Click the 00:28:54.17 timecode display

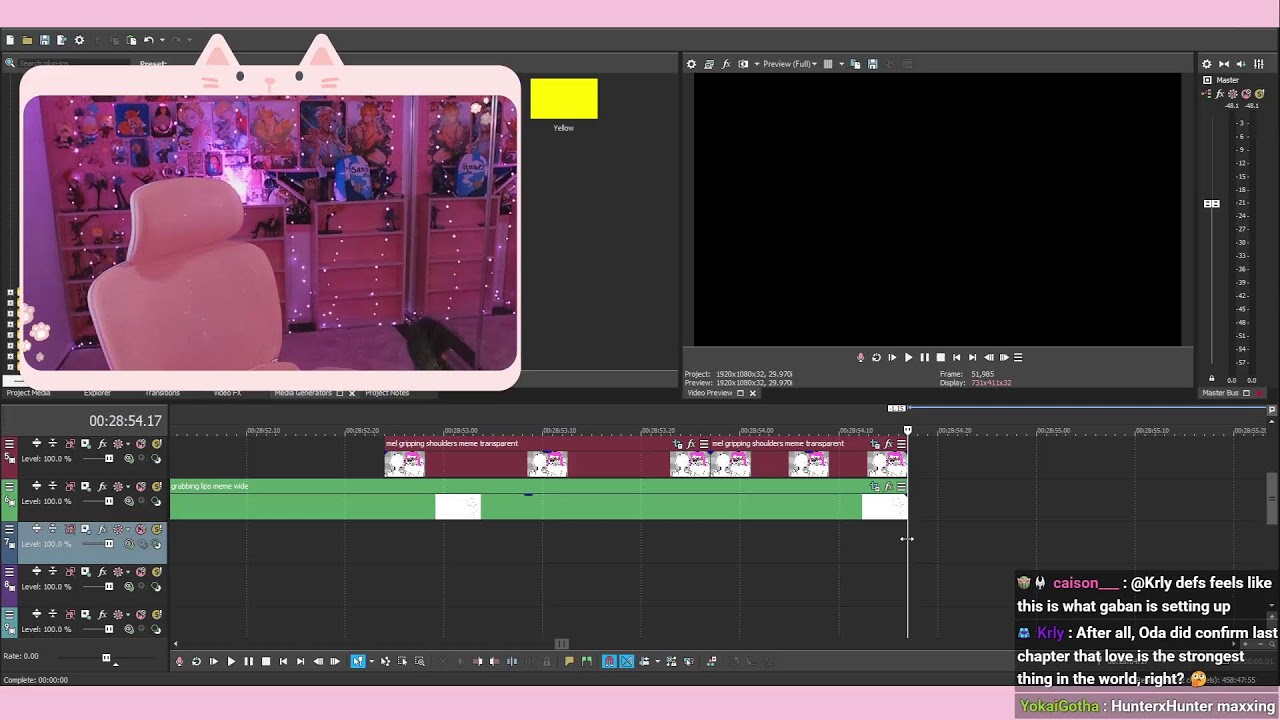pyautogui.click(x=125, y=421)
